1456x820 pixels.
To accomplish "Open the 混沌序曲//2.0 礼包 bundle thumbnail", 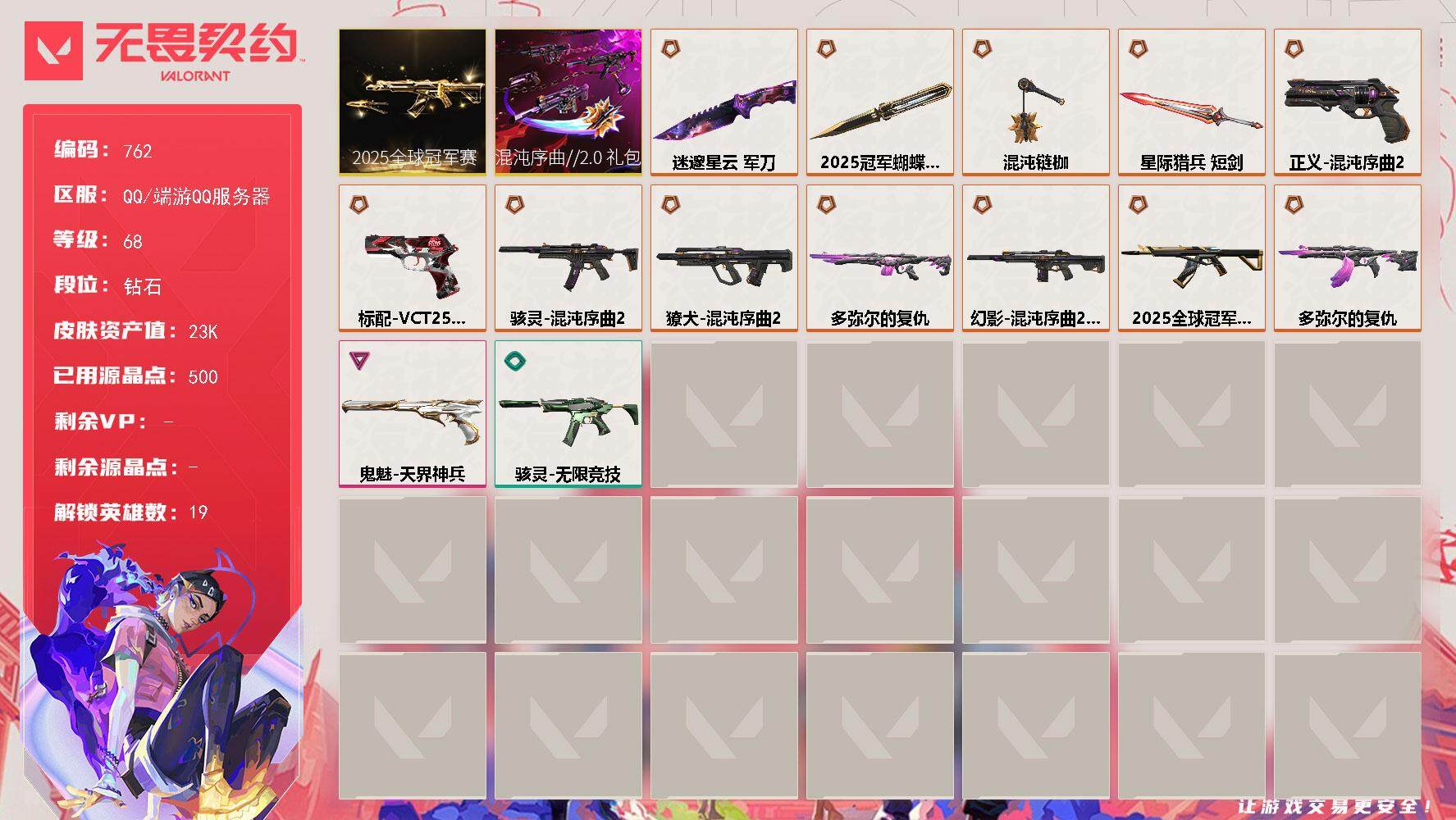I will click(568, 102).
